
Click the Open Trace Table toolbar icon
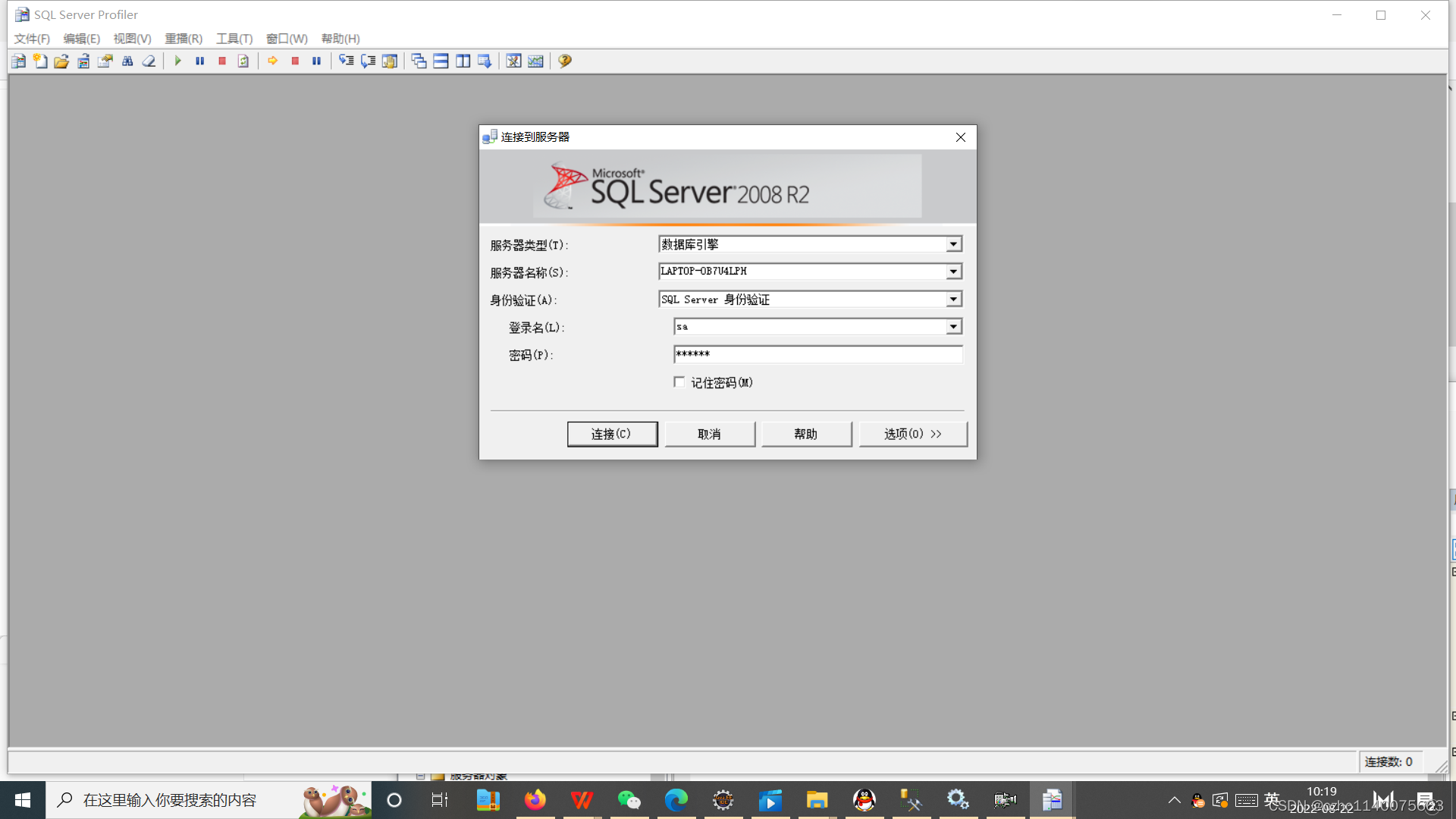coord(83,61)
